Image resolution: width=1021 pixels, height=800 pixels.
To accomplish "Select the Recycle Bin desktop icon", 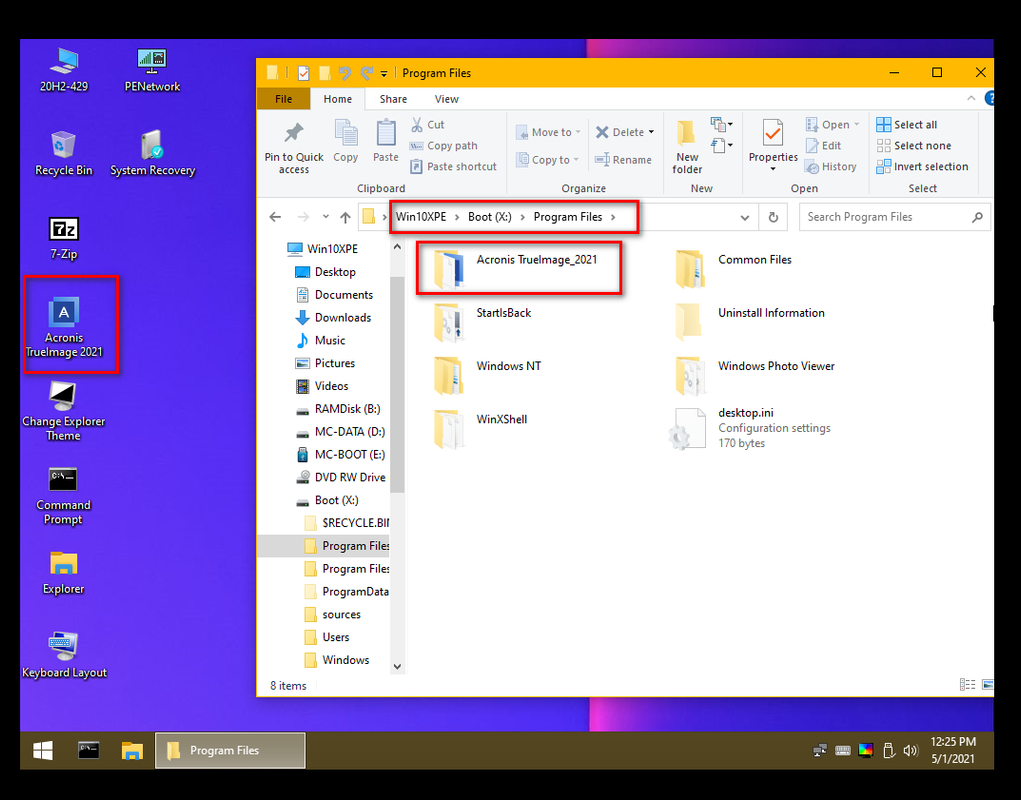I will pos(64,154).
